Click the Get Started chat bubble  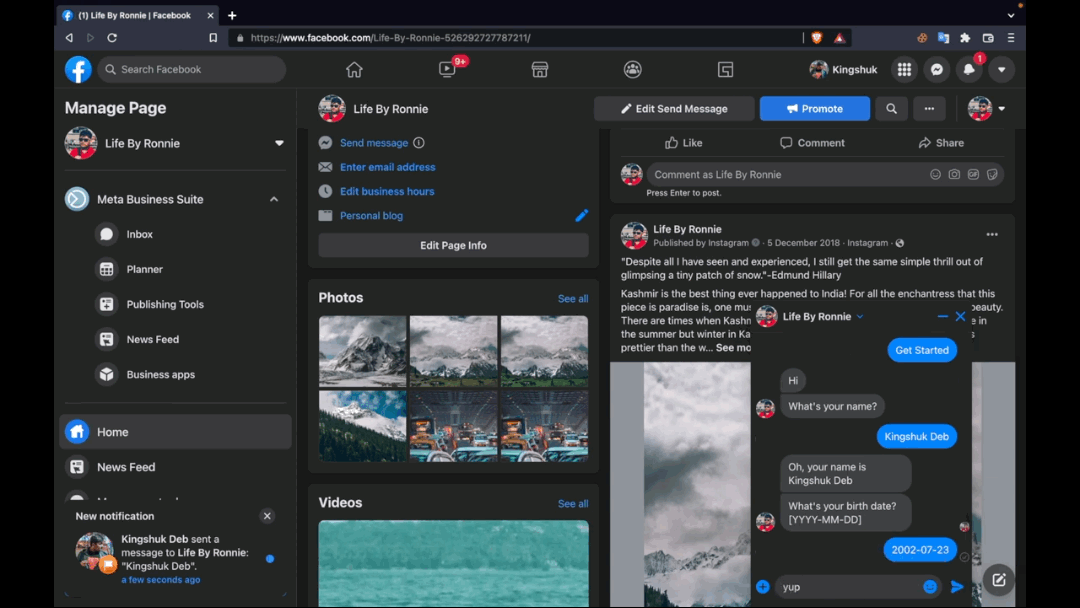922,350
